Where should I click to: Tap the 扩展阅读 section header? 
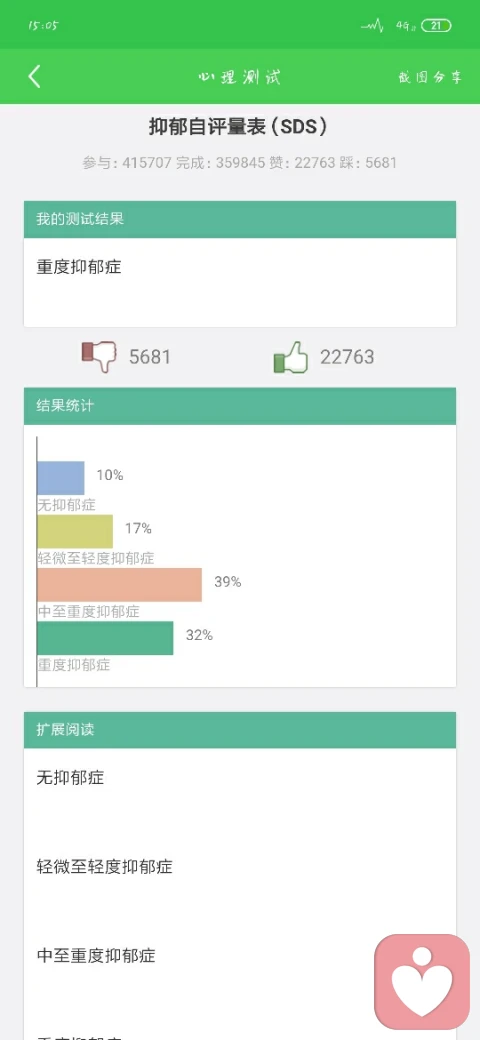(x=240, y=730)
